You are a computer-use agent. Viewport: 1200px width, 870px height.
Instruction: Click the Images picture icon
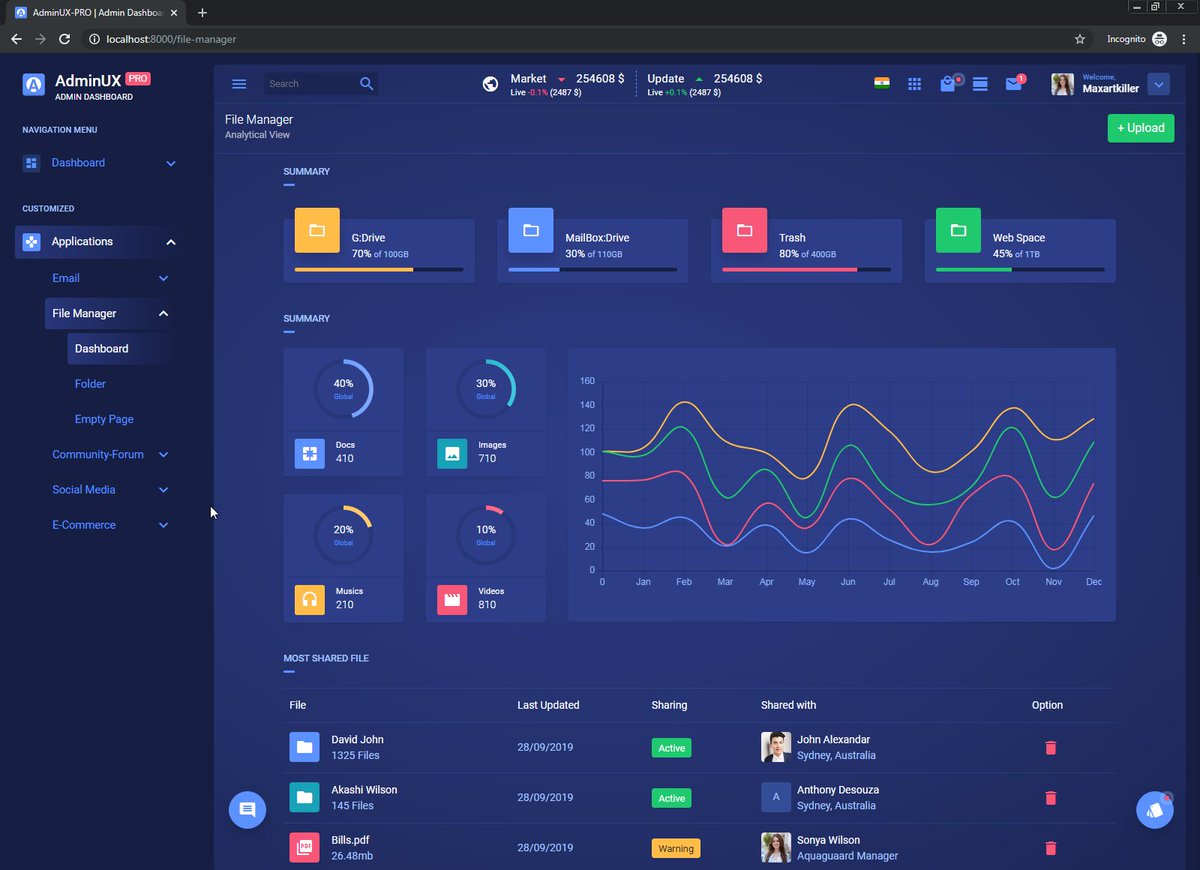point(452,453)
